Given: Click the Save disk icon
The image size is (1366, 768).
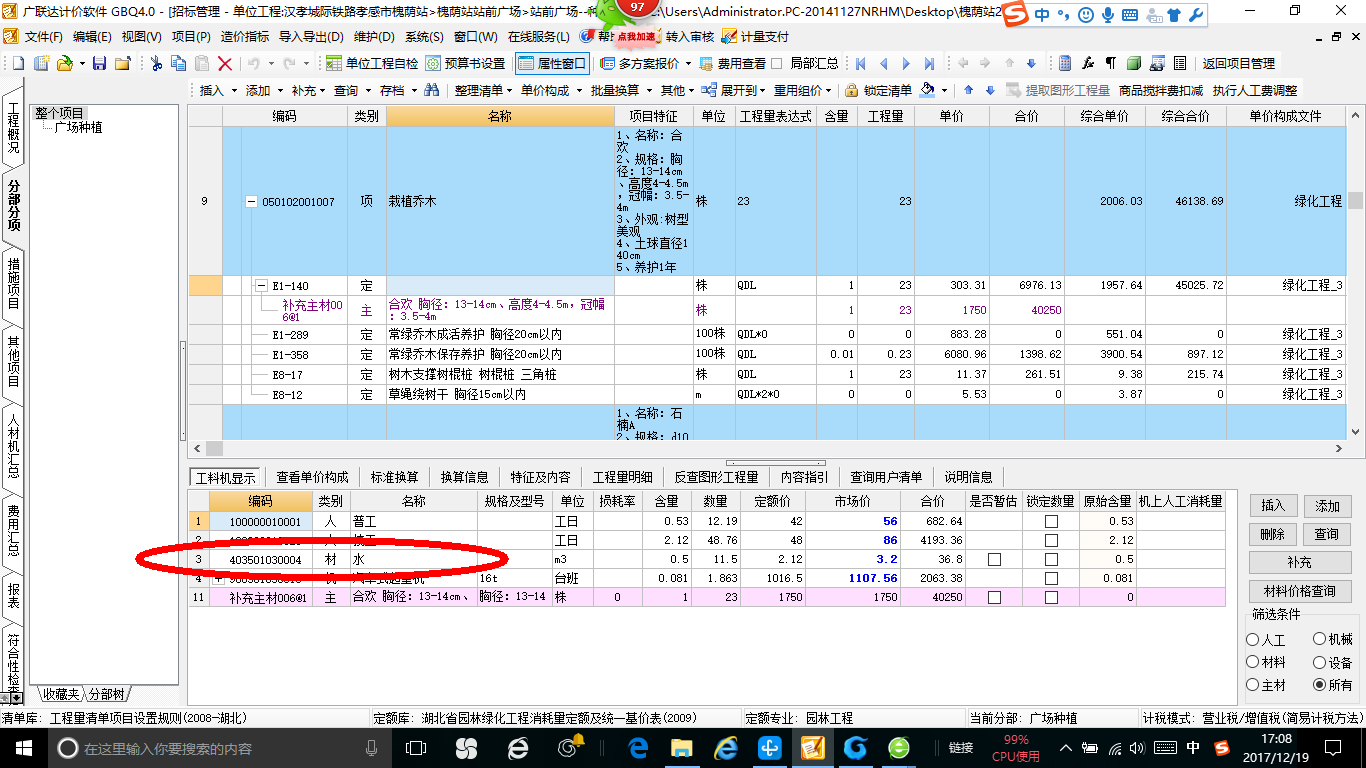Looking at the screenshot, I should coord(99,63).
